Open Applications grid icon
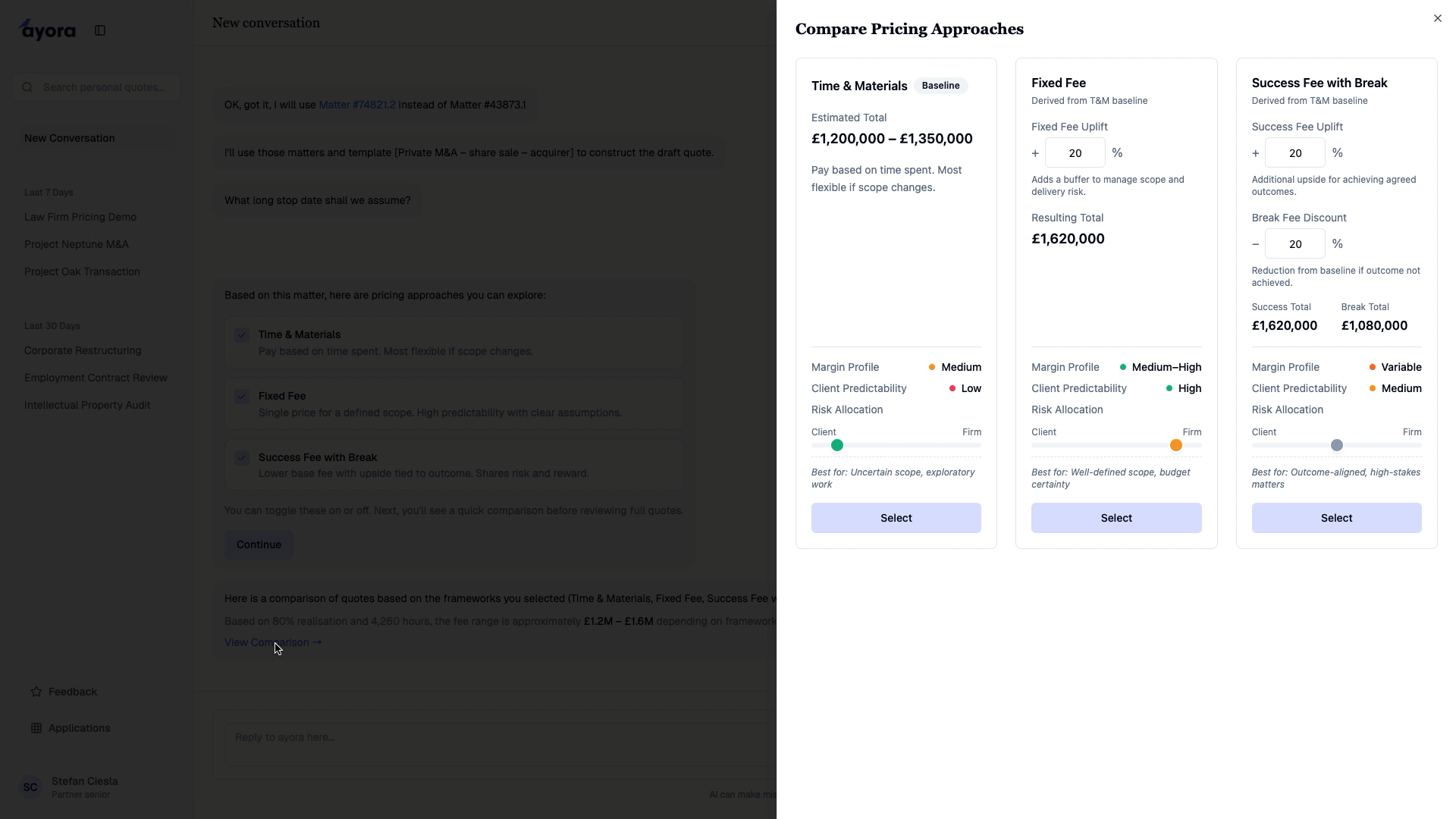 (x=36, y=728)
